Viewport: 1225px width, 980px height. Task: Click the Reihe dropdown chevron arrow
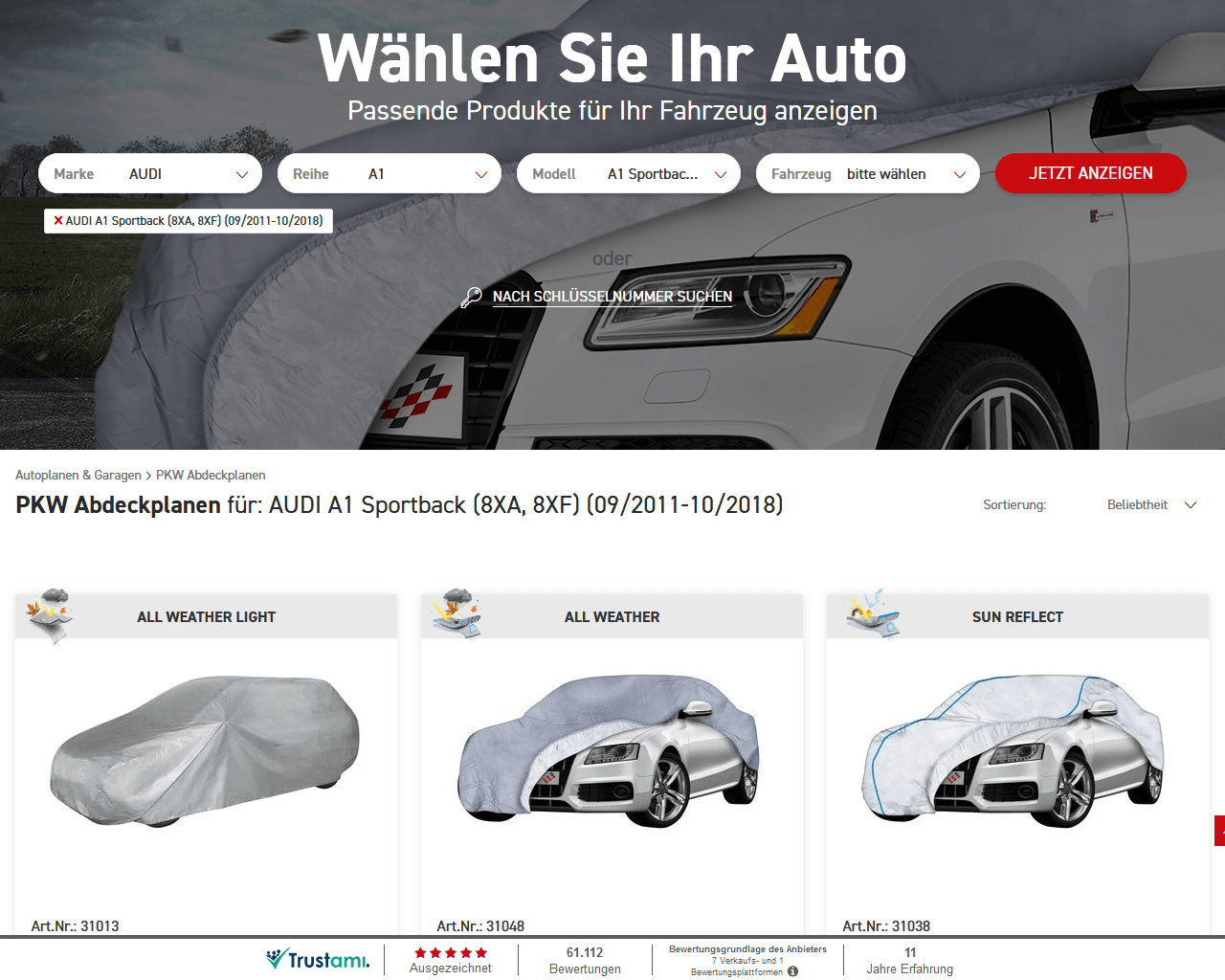pyautogui.click(x=481, y=174)
